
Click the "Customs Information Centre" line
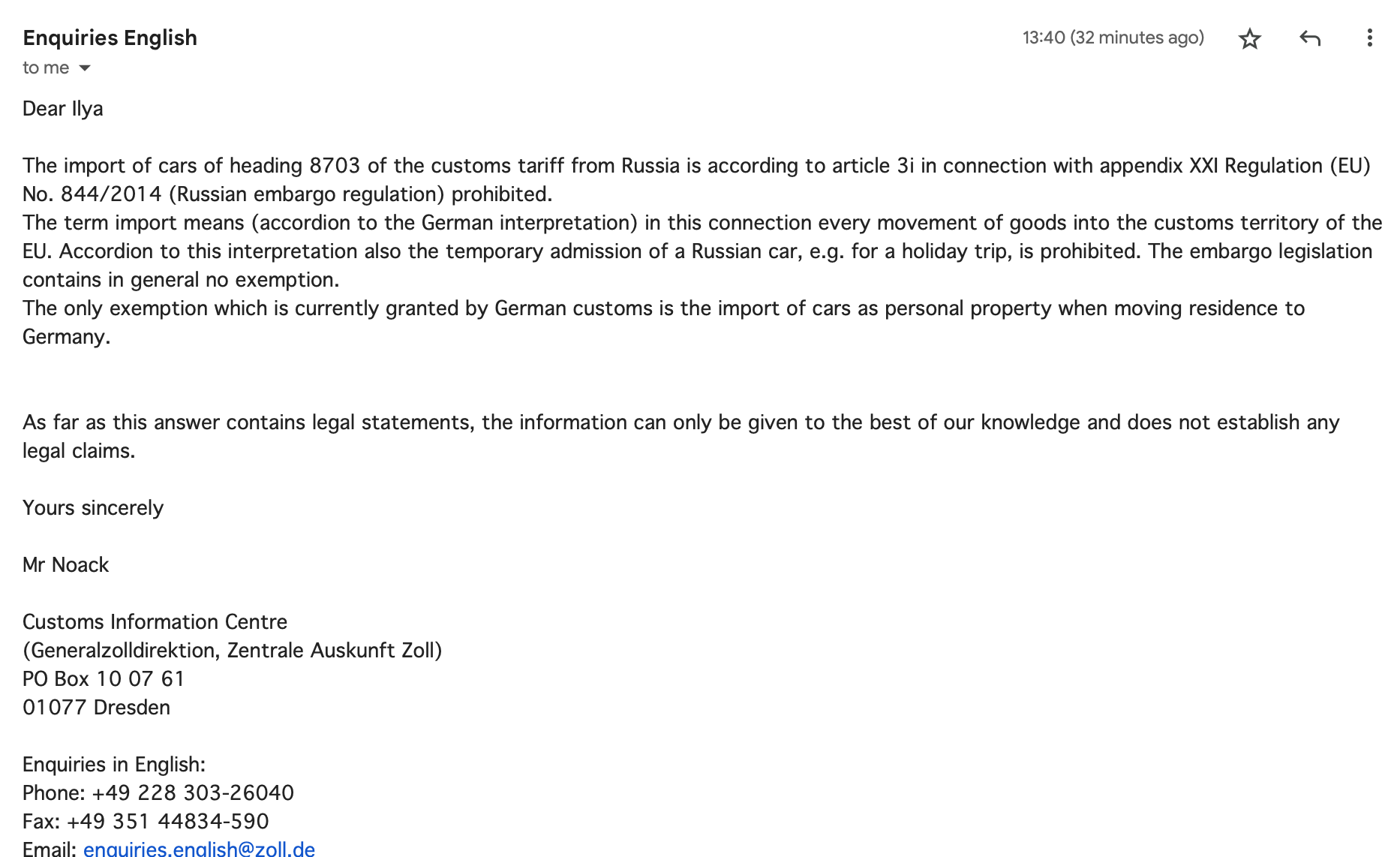click(155, 622)
